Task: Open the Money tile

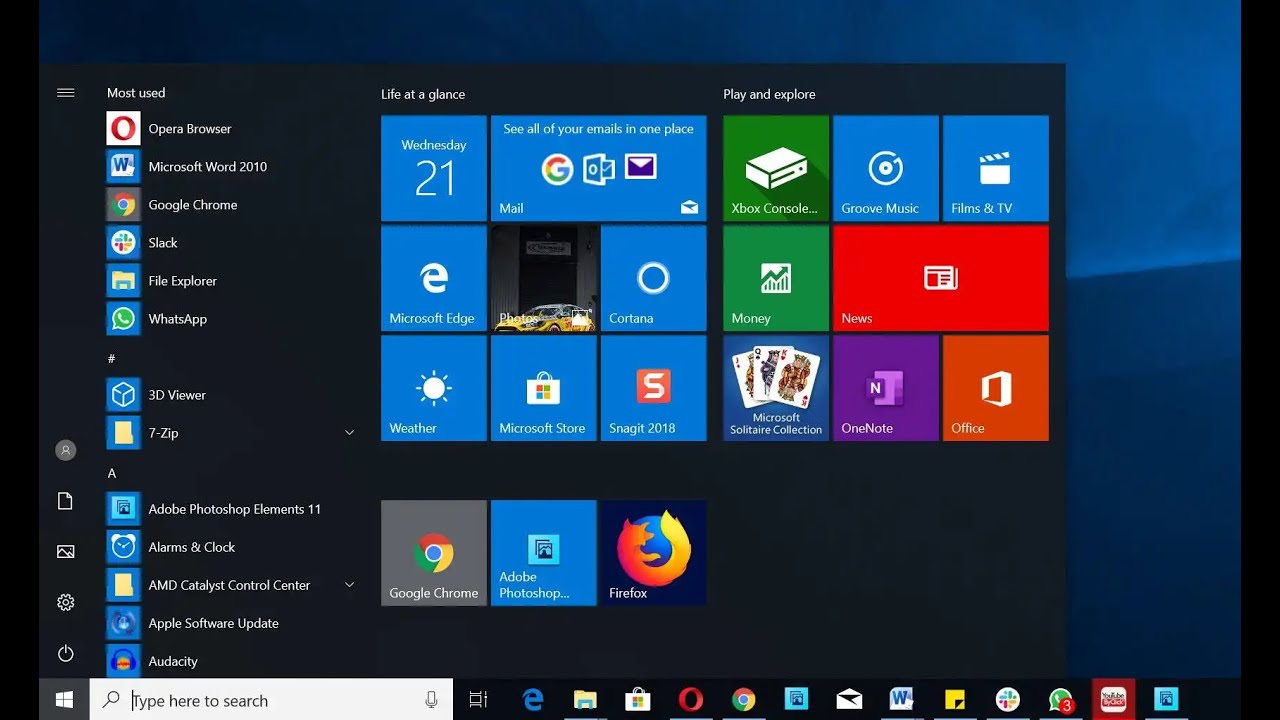Action: pyautogui.click(x=776, y=278)
